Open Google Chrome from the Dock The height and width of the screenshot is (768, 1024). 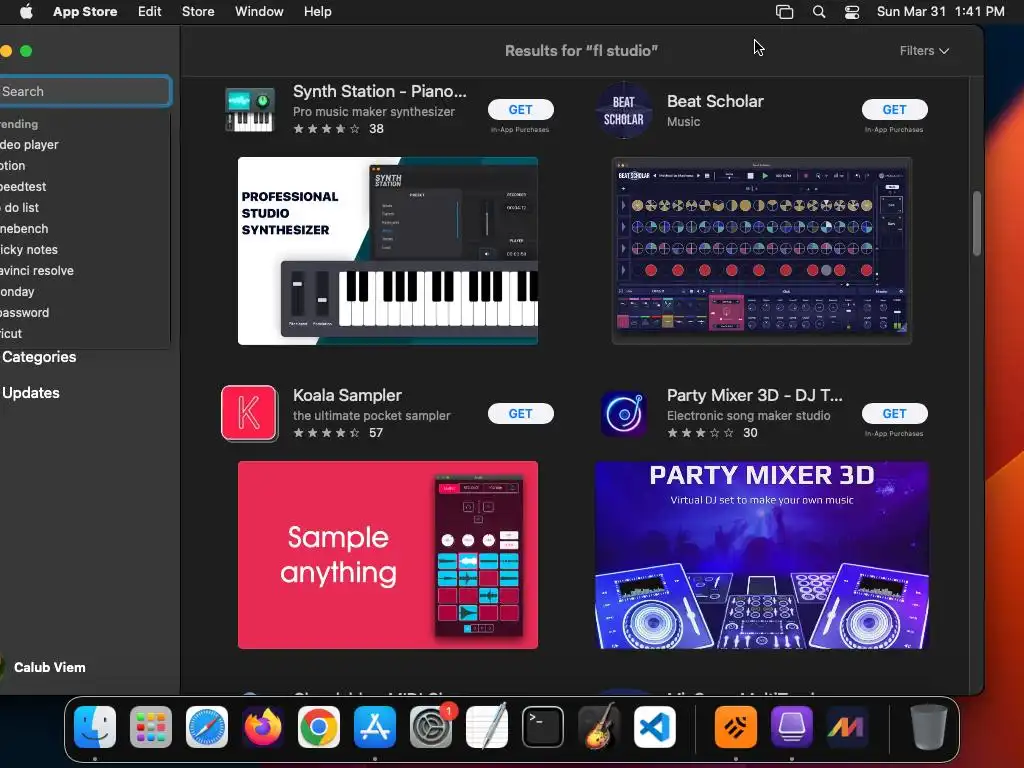click(319, 727)
